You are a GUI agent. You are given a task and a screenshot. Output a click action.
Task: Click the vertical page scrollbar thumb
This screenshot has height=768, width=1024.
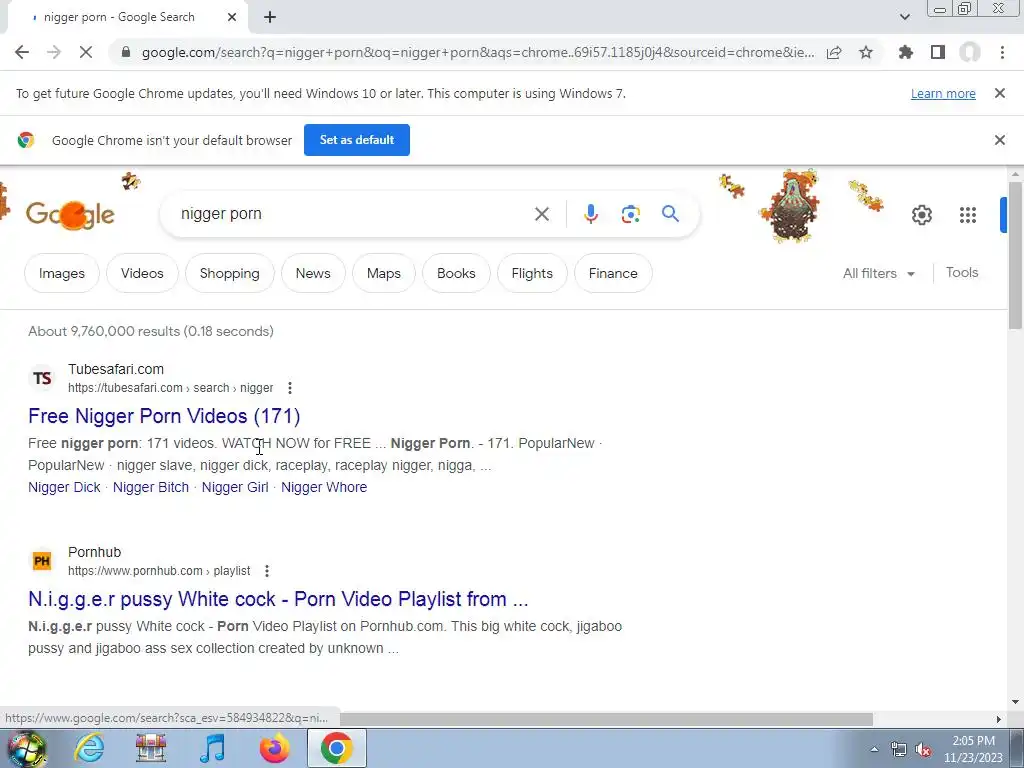click(x=1015, y=255)
